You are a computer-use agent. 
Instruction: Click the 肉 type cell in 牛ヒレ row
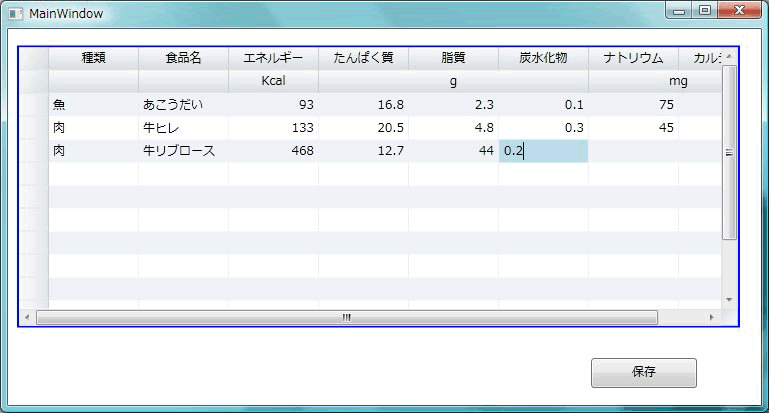click(94, 128)
